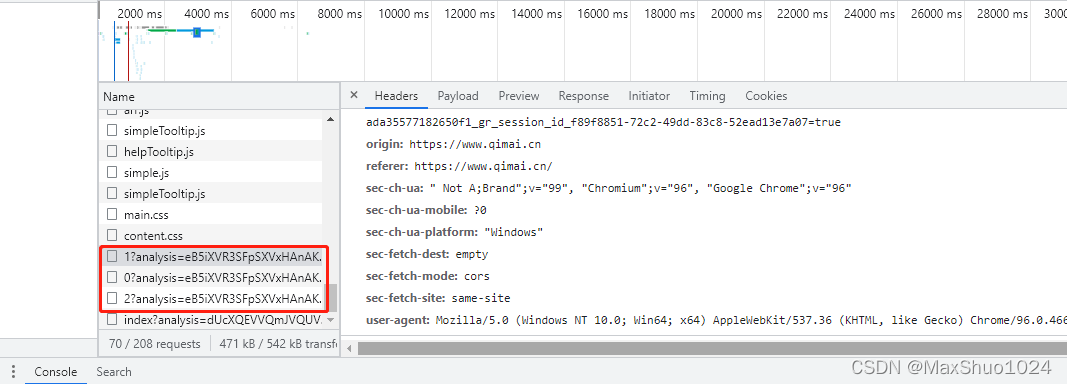The image size is (1067, 384).
Task: Click the up arrow of the request list scrollbar
Action: (331, 119)
